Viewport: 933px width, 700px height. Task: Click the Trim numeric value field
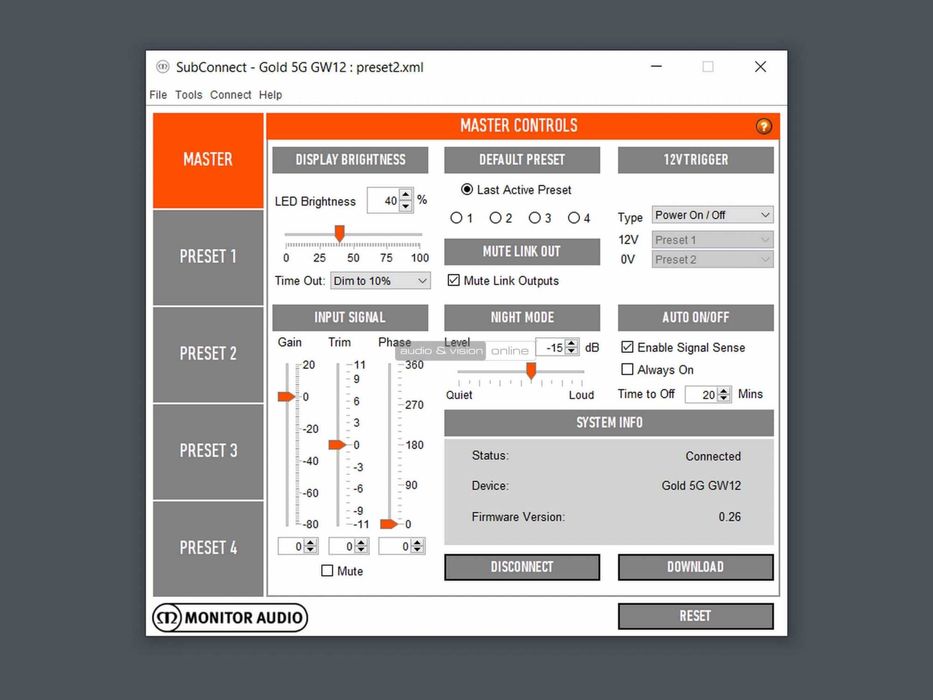click(342, 546)
